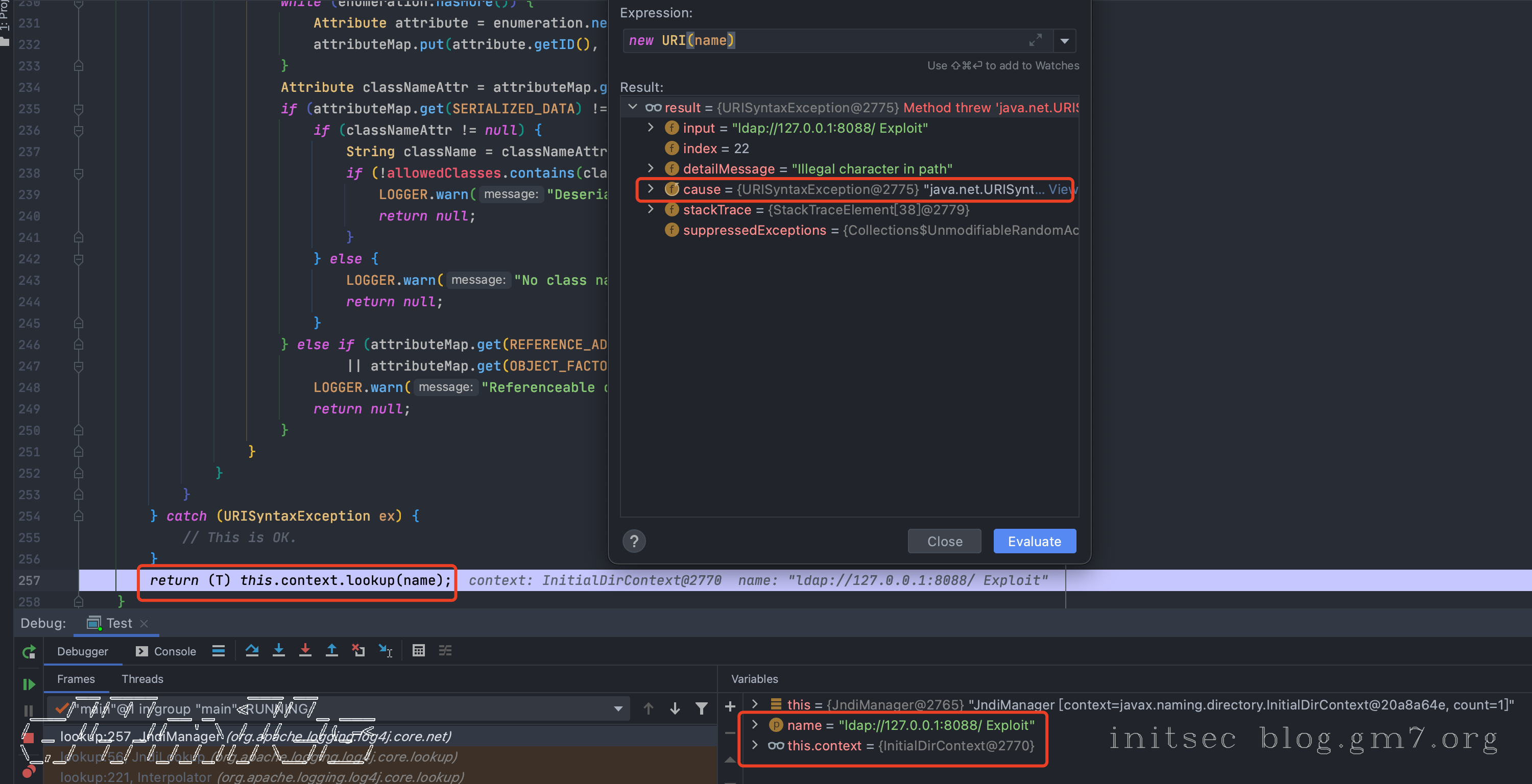Screen dimensions: 1532x784
Task: Add new watch with plus icon
Action: coord(730,707)
